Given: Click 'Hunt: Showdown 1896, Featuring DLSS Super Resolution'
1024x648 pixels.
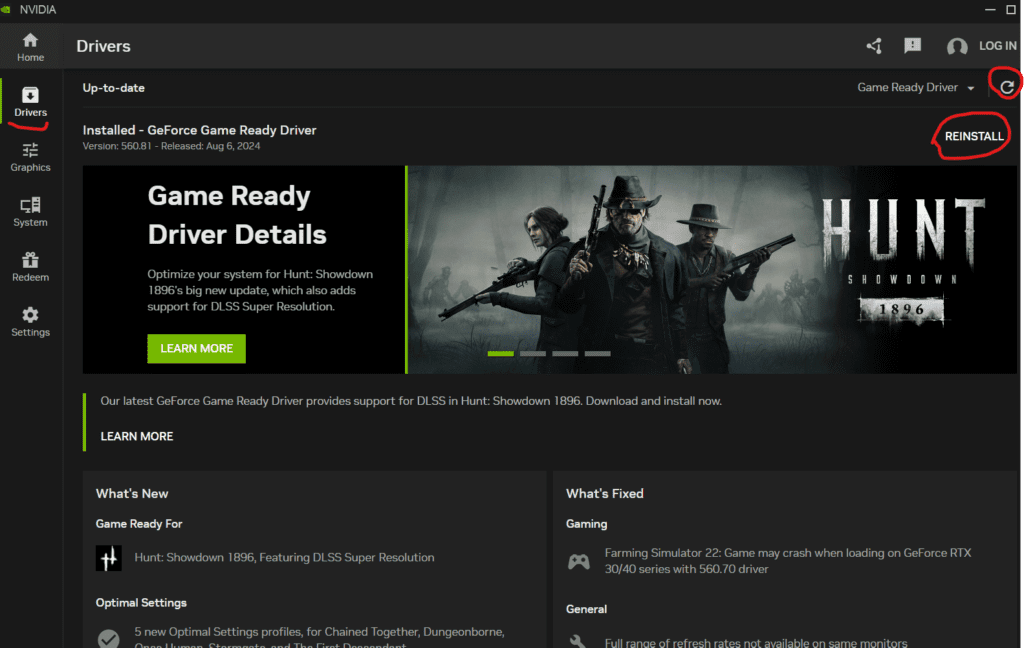Looking at the screenshot, I should [284, 557].
